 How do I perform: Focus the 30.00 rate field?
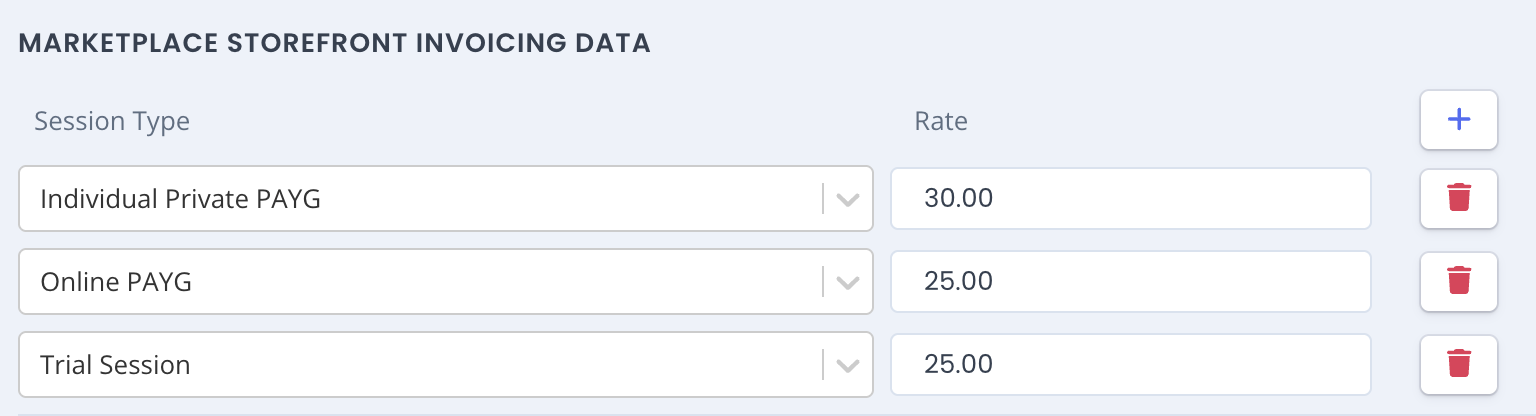pyautogui.click(x=1130, y=198)
